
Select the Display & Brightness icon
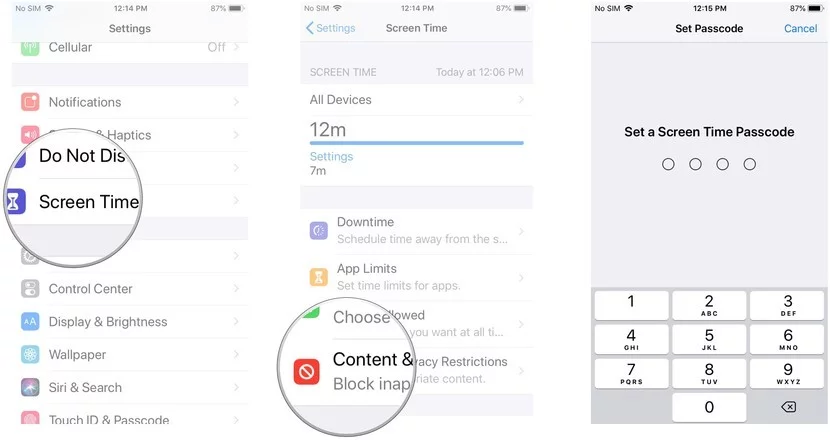coord(30,321)
